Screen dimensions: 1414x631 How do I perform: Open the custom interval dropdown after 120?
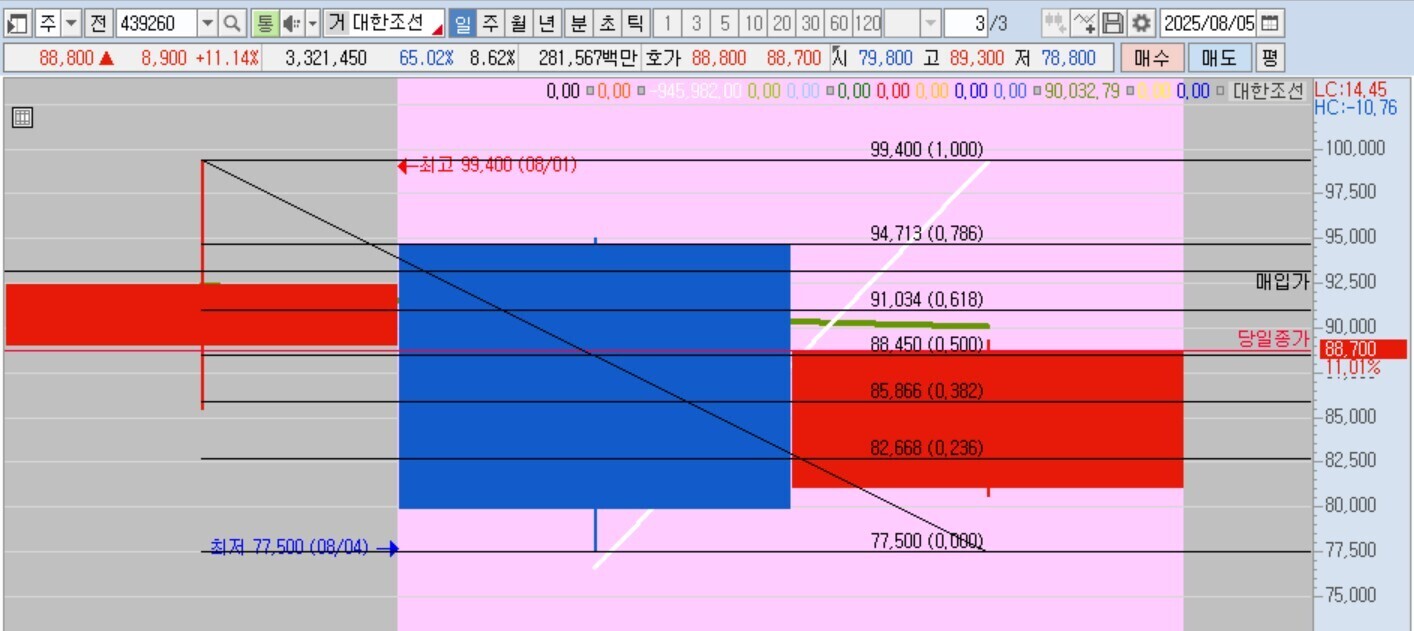click(930, 23)
